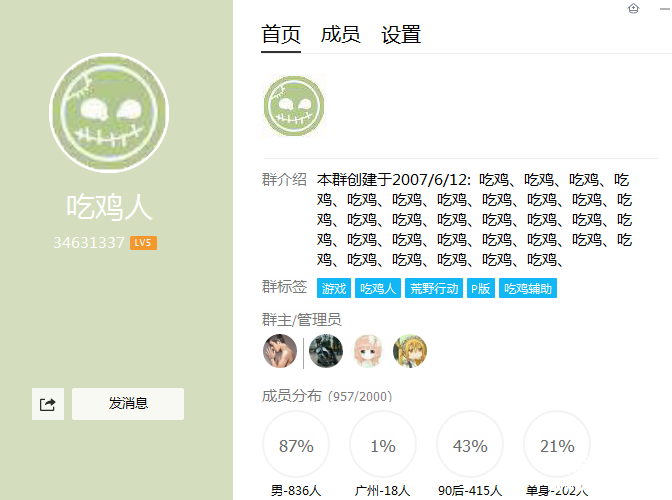This screenshot has width=672, height=500.
Task: Select the 游戏 group tag
Action: (334, 288)
